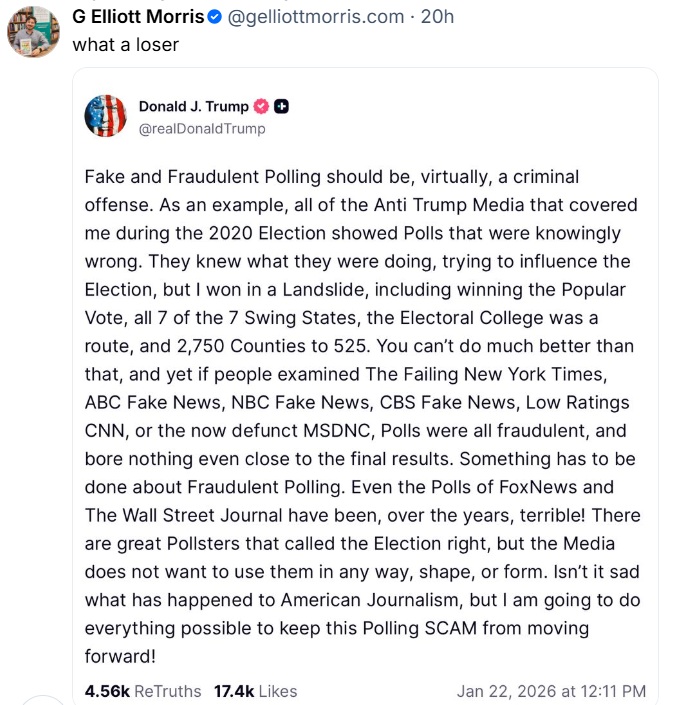697x705 pixels.
Task: Open Donald J. Trump's flag profile avatar
Action: [106, 116]
